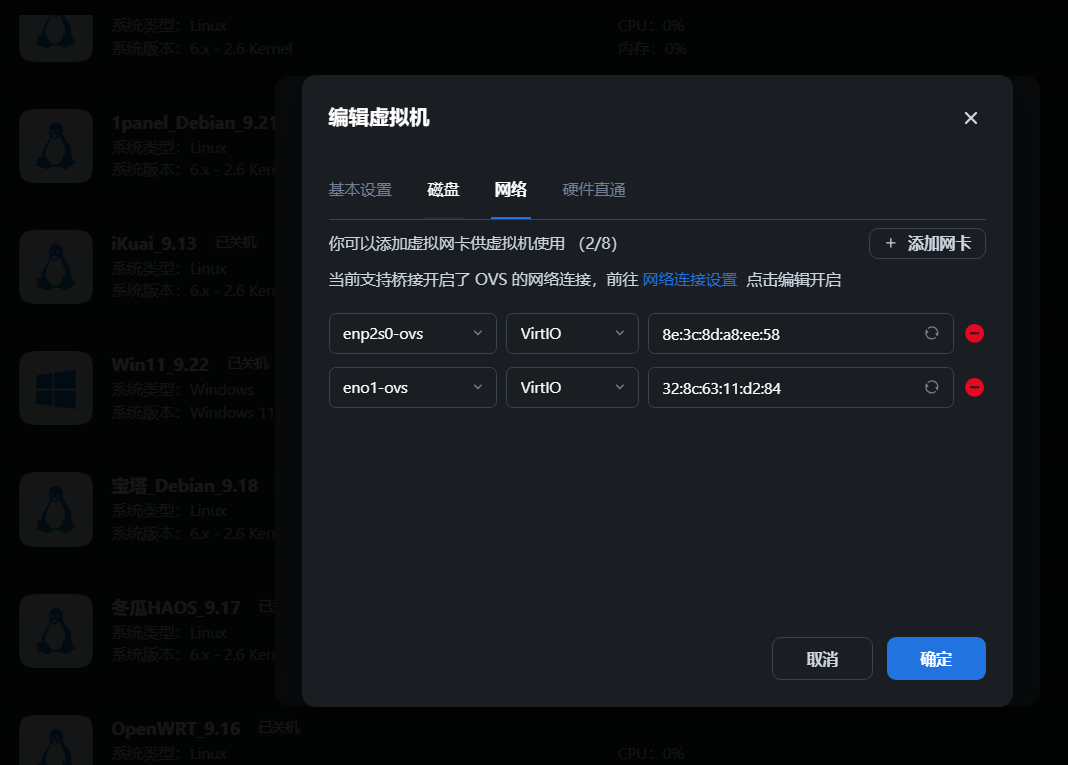Remove the eno1-ovs network card
The height and width of the screenshot is (765, 1068).
pyautogui.click(x=974, y=387)
